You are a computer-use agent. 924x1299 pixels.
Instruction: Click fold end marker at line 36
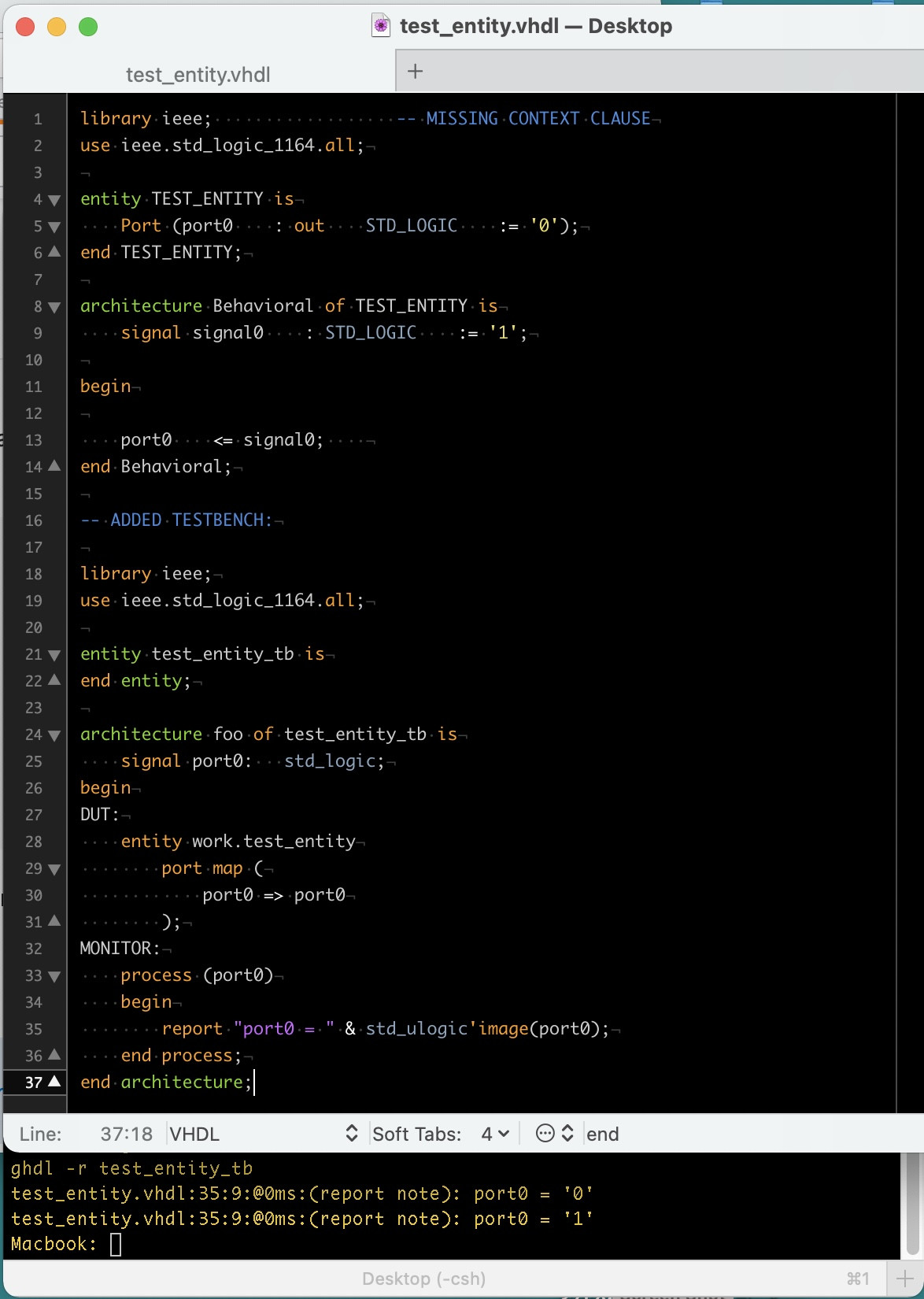(x=54, y=1055)
